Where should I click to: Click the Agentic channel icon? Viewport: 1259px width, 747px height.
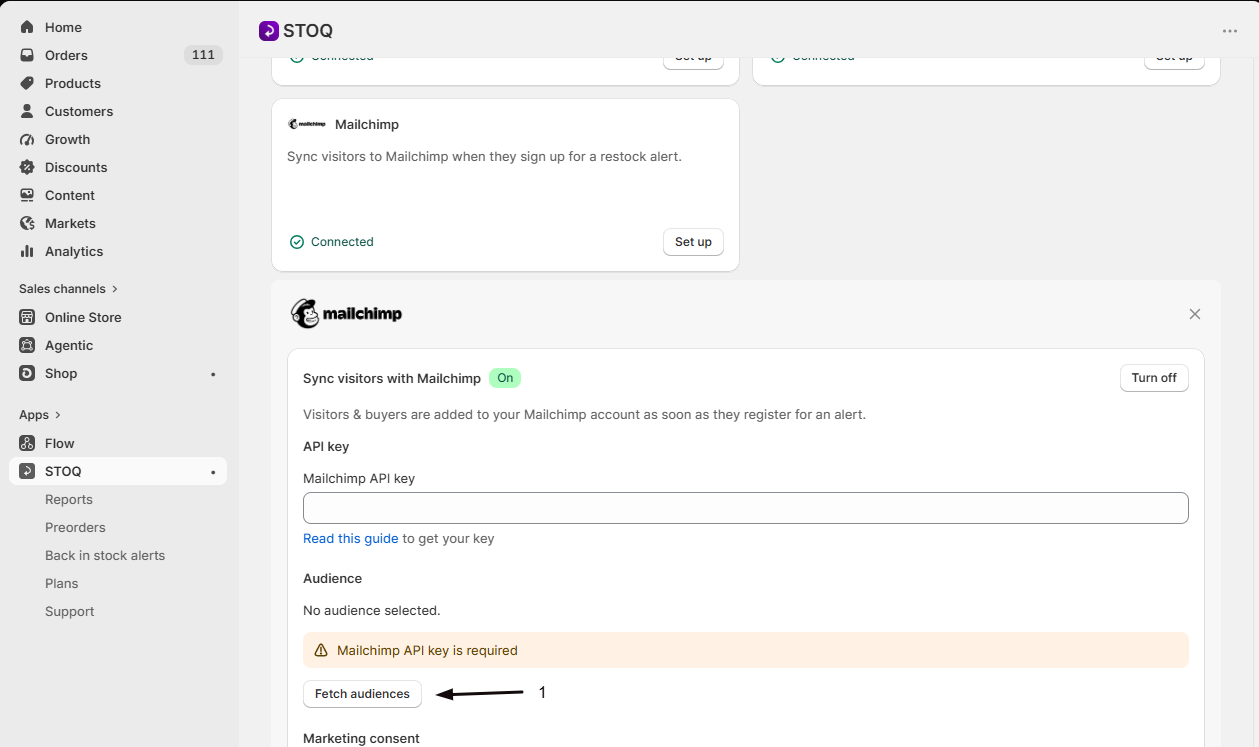[x=27, y=345]
